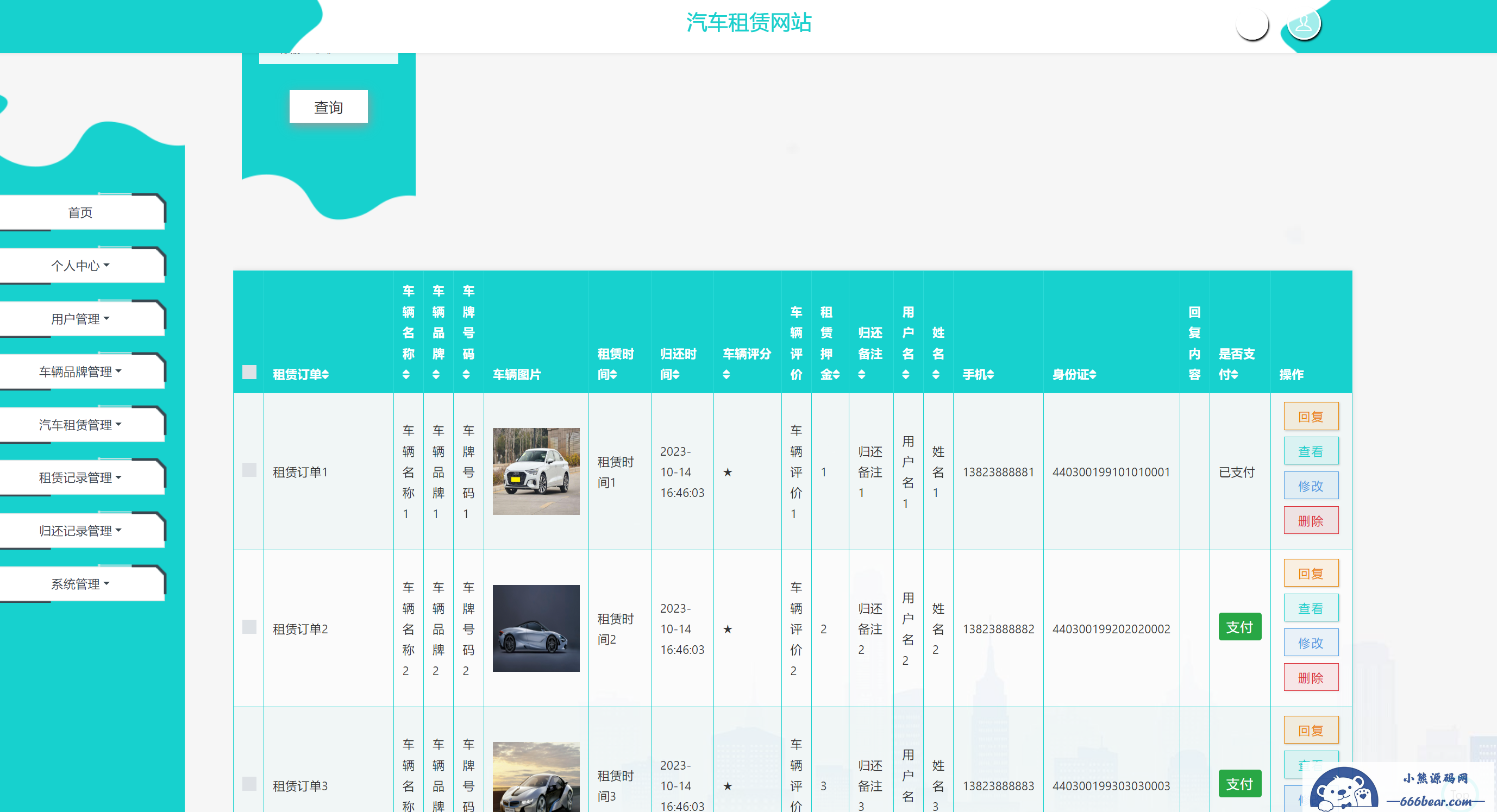
Task: Click the white circle icon in header
Action: [1252, 24]
